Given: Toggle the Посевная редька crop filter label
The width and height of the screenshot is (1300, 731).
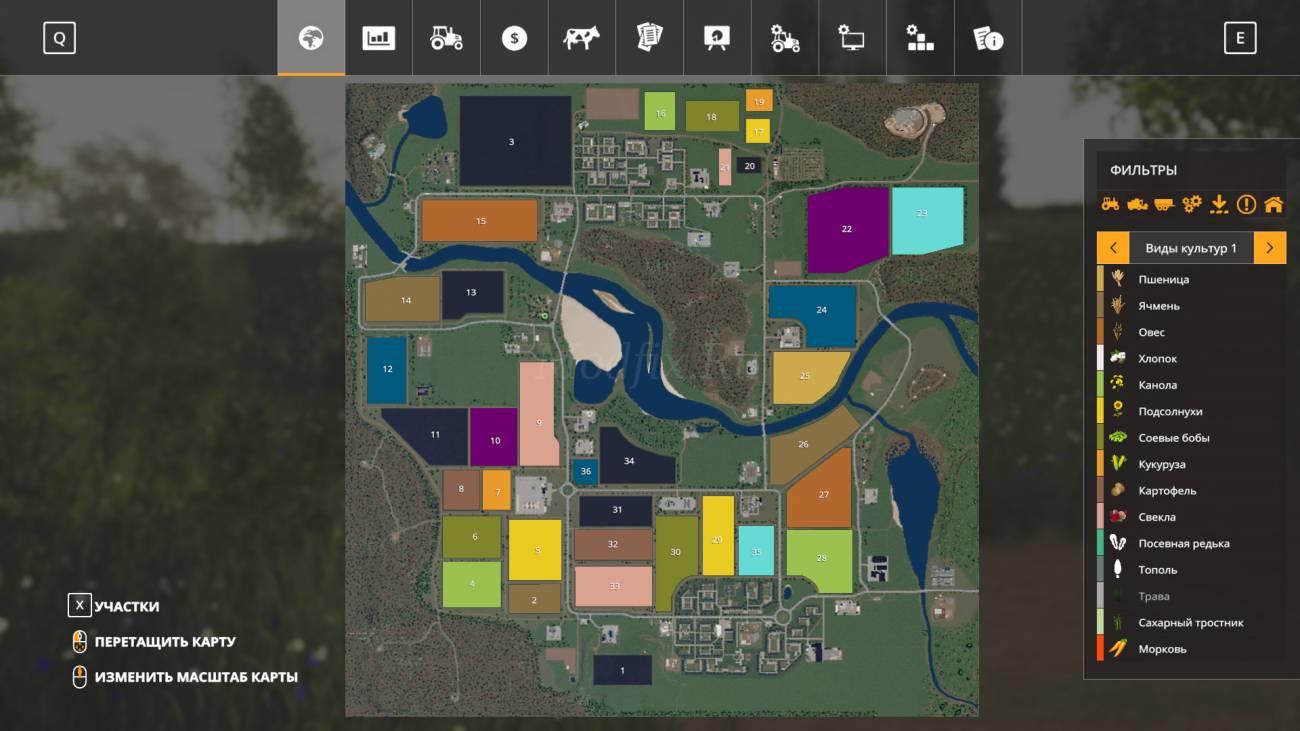Looking at the screenshot, I should [1184, 544].
